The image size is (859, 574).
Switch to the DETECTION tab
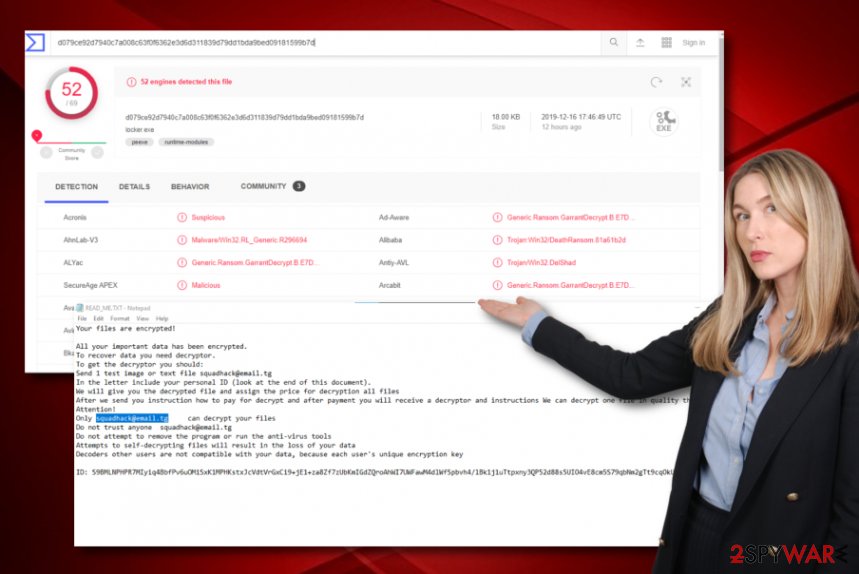(77, 187)
